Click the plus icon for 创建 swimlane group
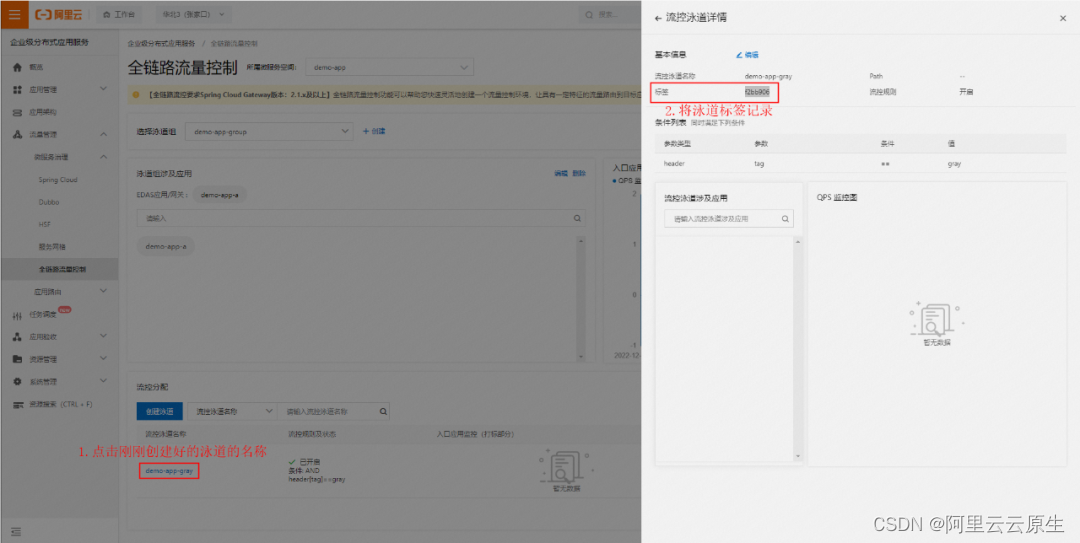 [366, 131]
